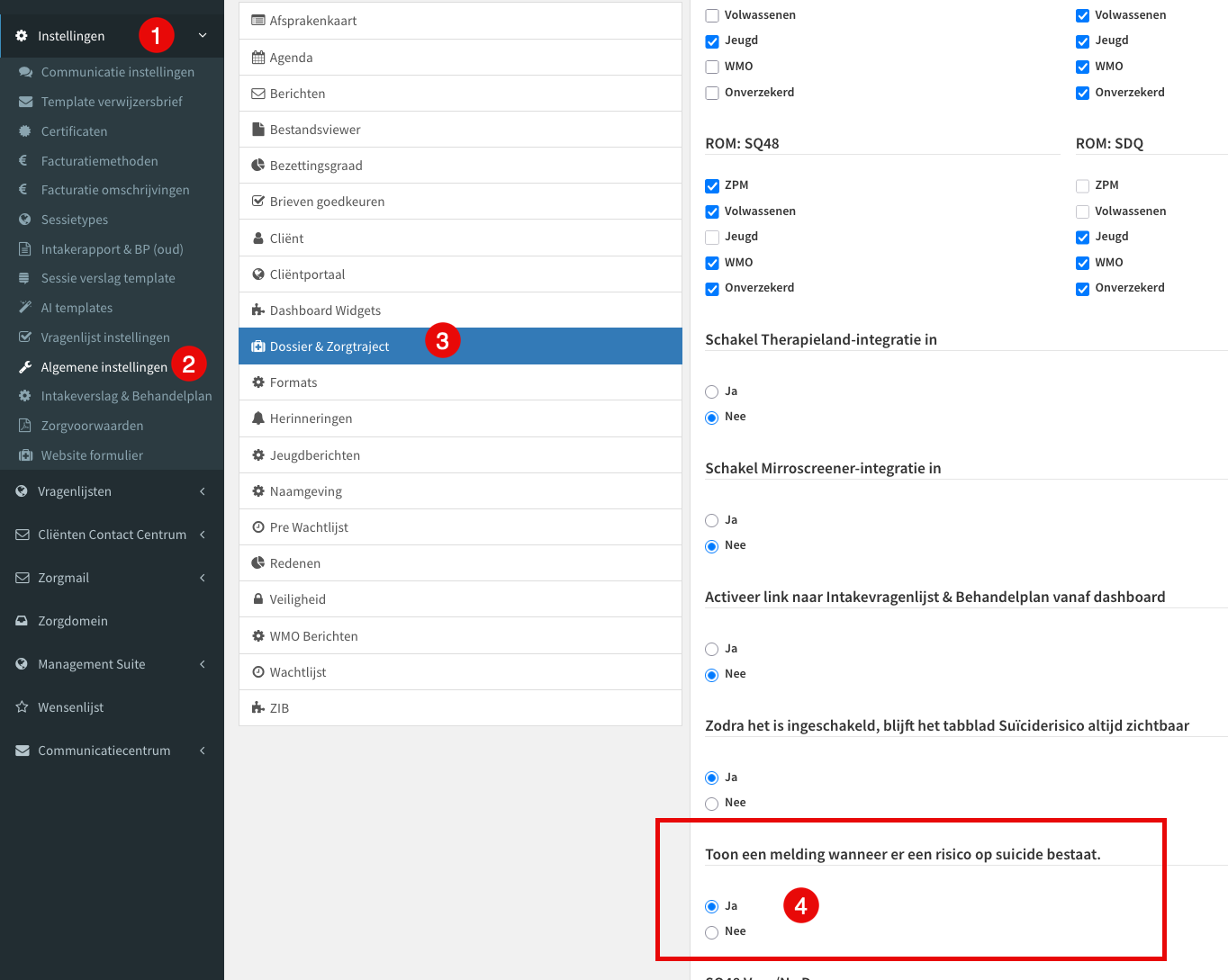
Task: Click the globe icon for Sessietypes
Action: (25, 220)
